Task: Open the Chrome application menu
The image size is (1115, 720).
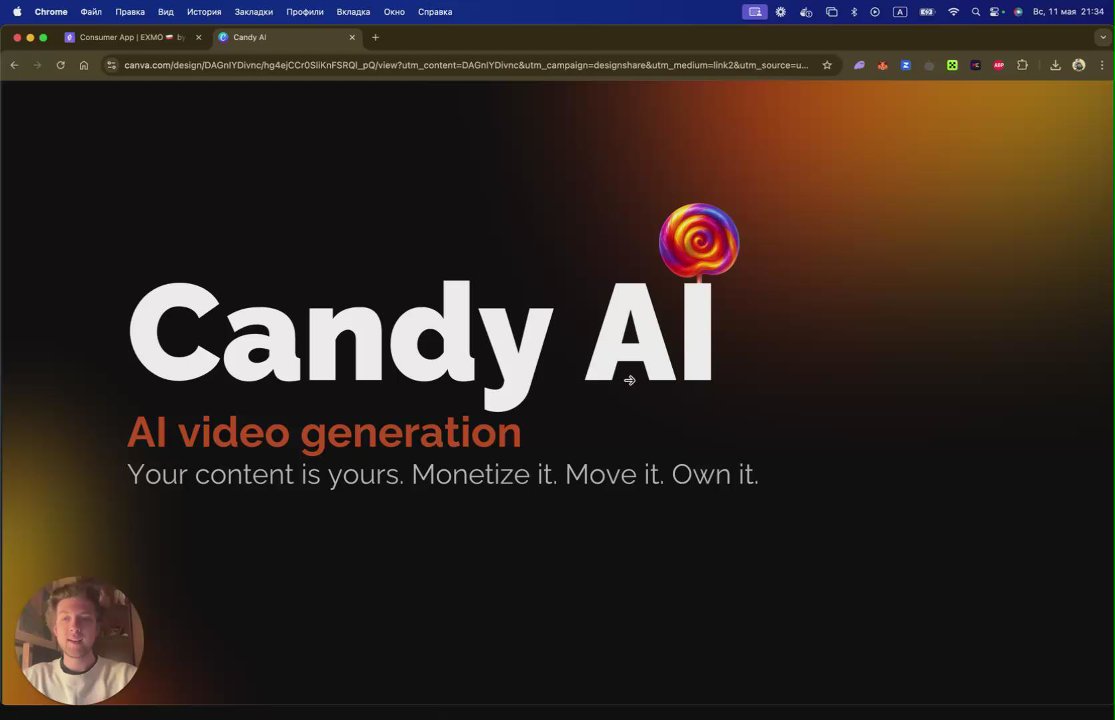Action: point(51,11)
